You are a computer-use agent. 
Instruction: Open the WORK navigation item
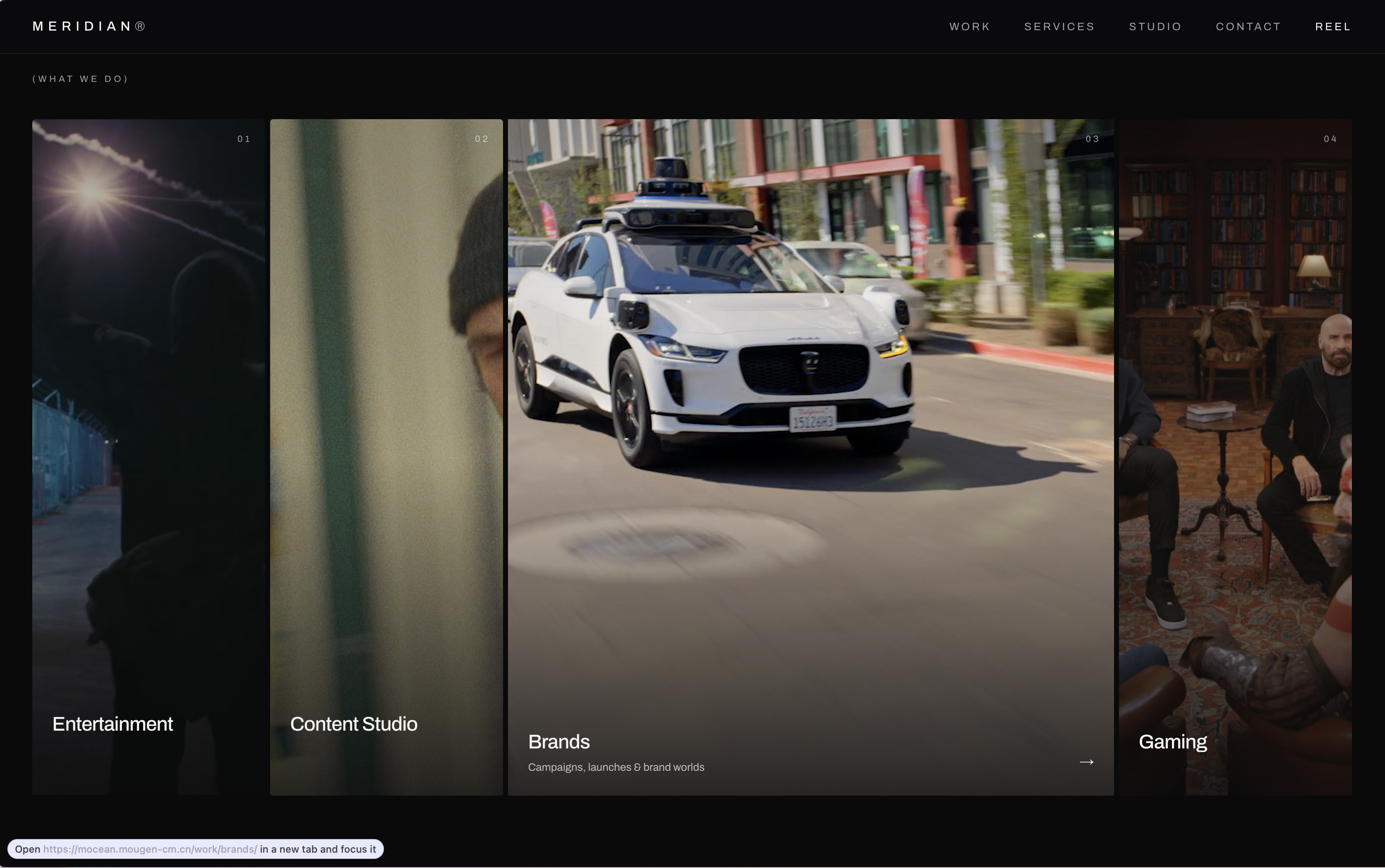click(969, 26)
